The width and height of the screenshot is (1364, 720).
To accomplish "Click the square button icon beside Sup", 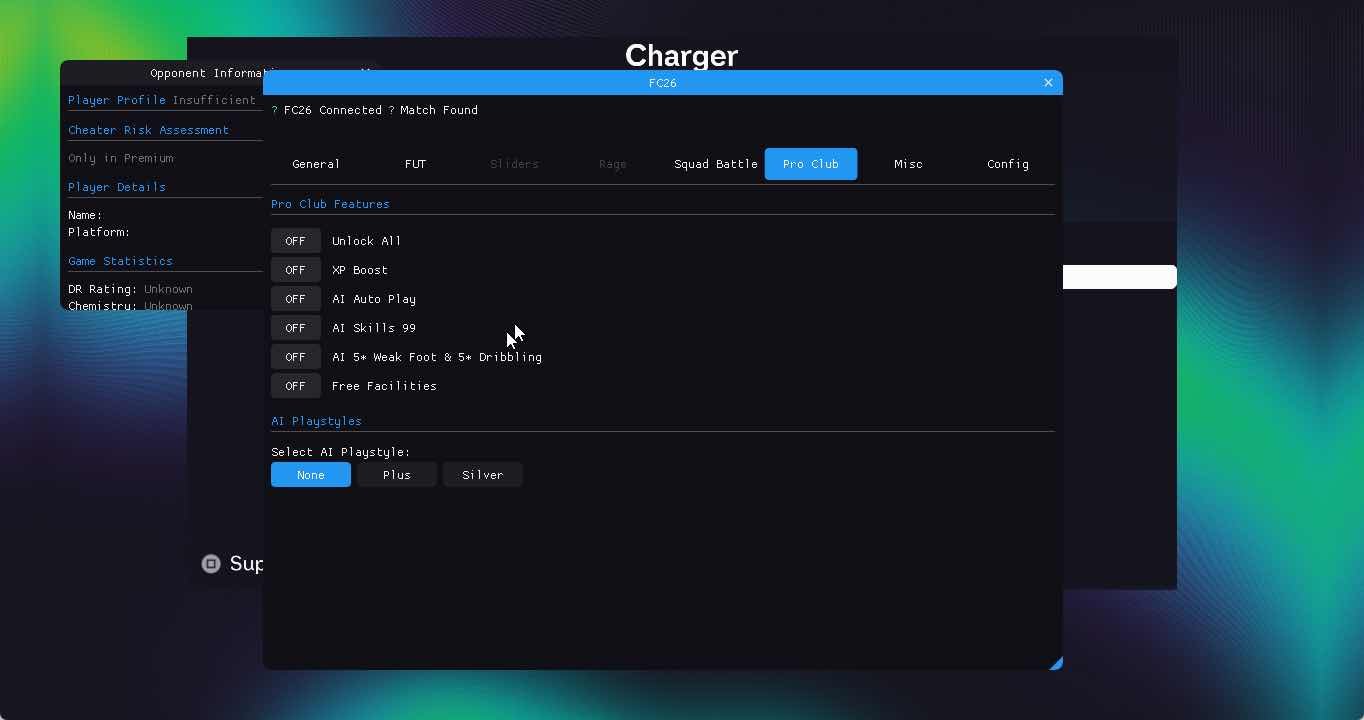I will pos(211,564).
